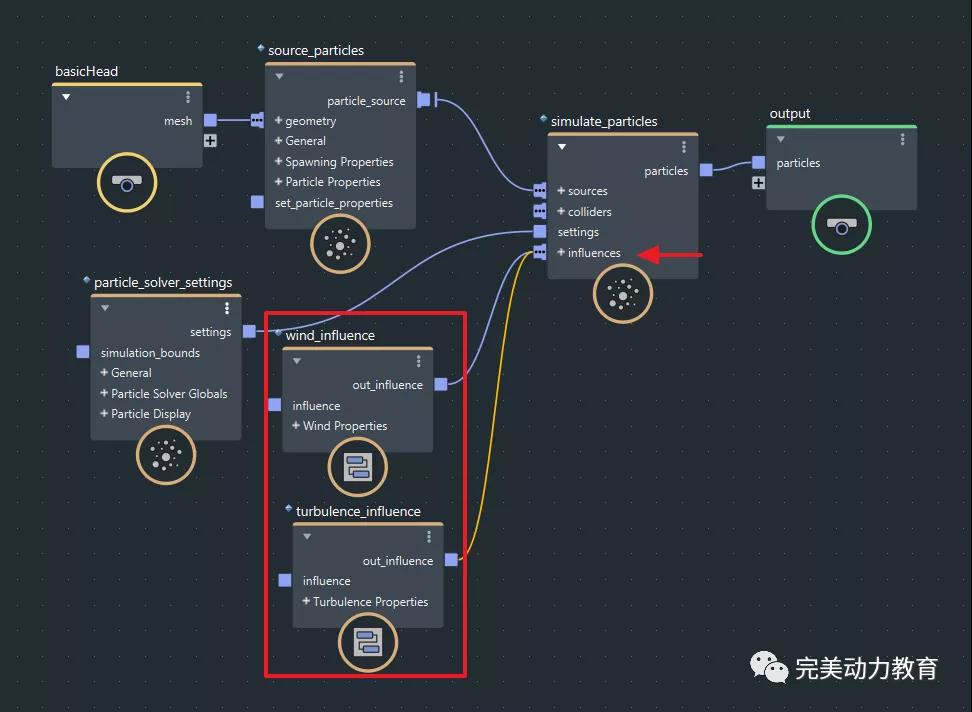Open the three-dot menu on the output node
The height and width of the screenshot is (712, 972).
point(902,139)
